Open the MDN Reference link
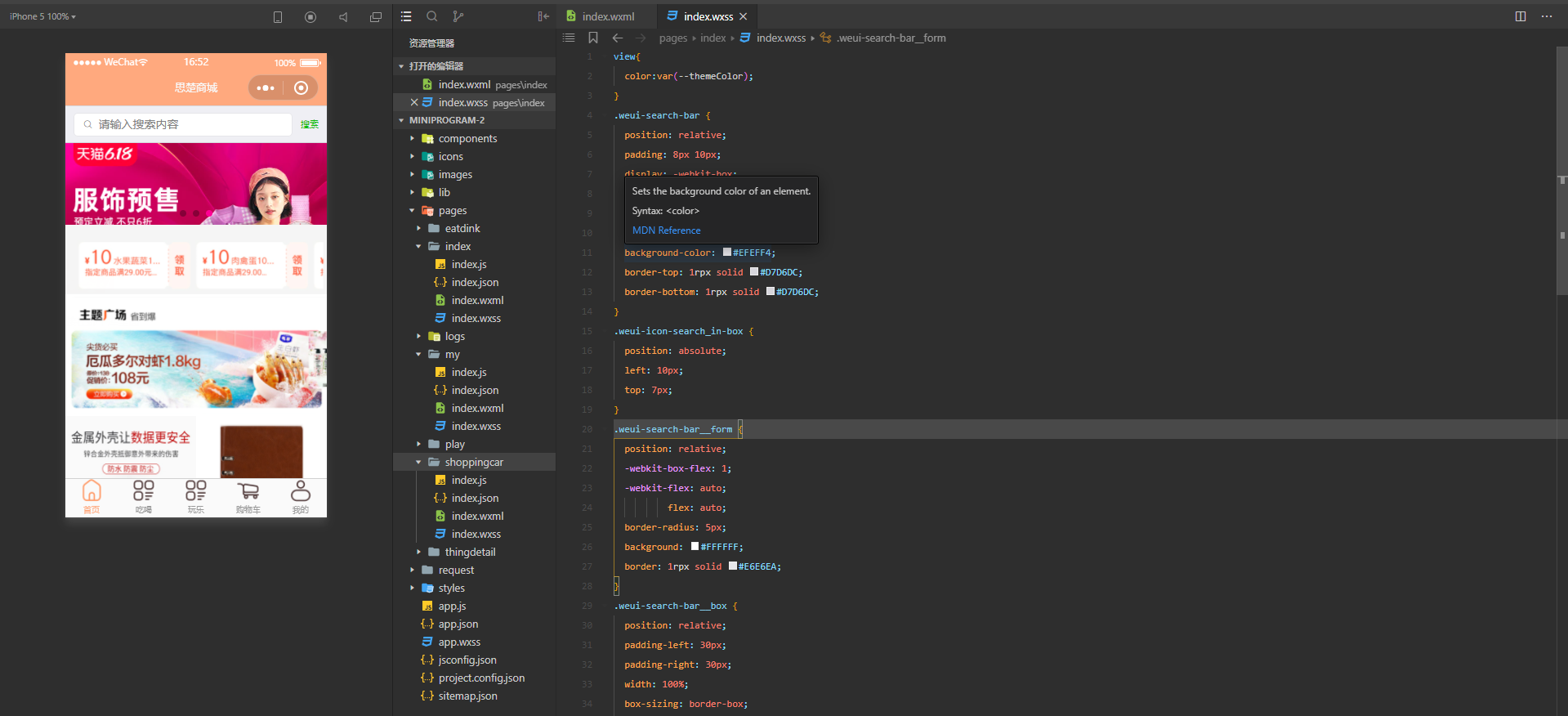Viewport: 1568px width, 716px height. pos(666,230)
